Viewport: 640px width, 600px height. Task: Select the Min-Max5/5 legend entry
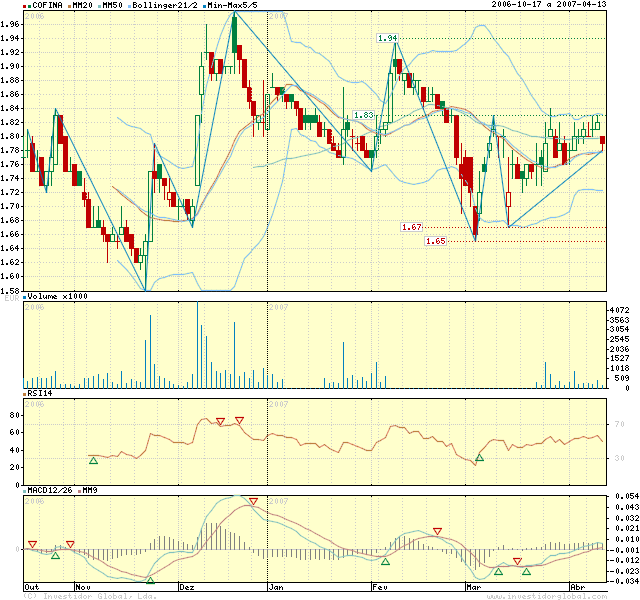231,5
